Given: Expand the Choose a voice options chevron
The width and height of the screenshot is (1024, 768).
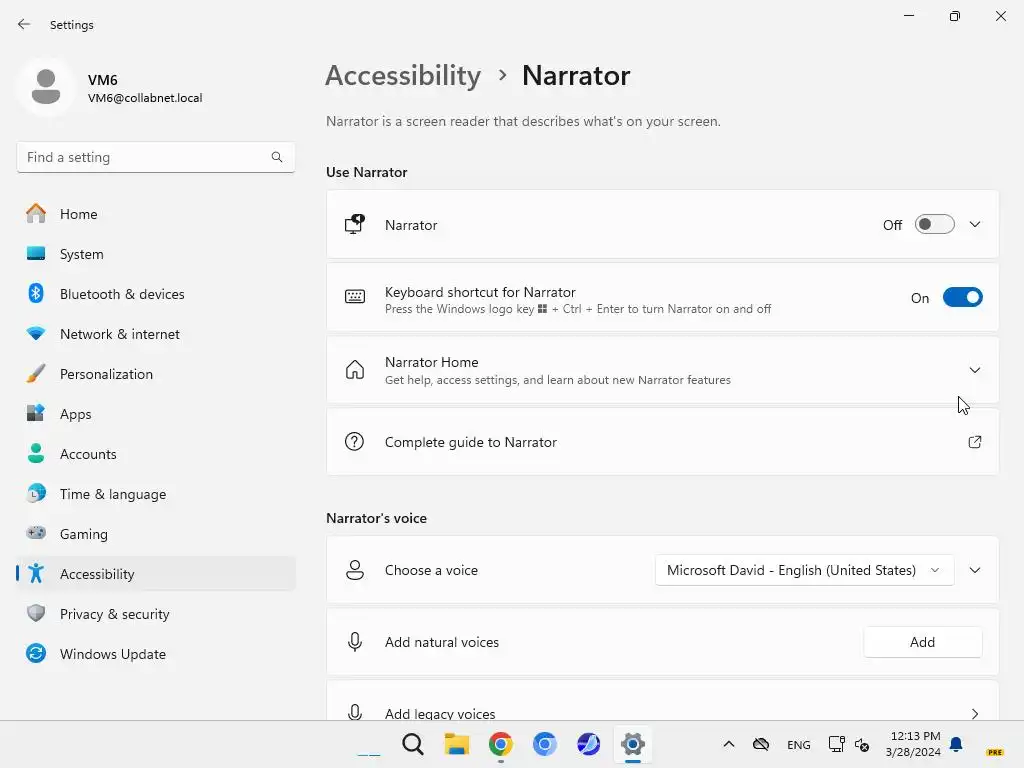Looking at the screenshot, I should (974, 570).
